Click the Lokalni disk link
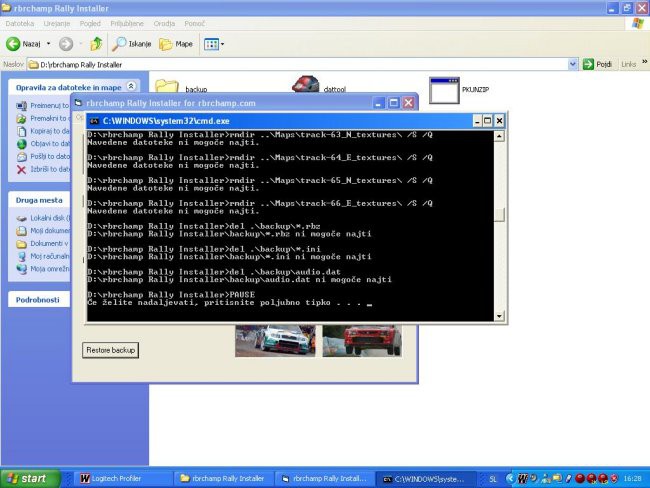The height and width of the screenshot is (488, 650). 48,217
